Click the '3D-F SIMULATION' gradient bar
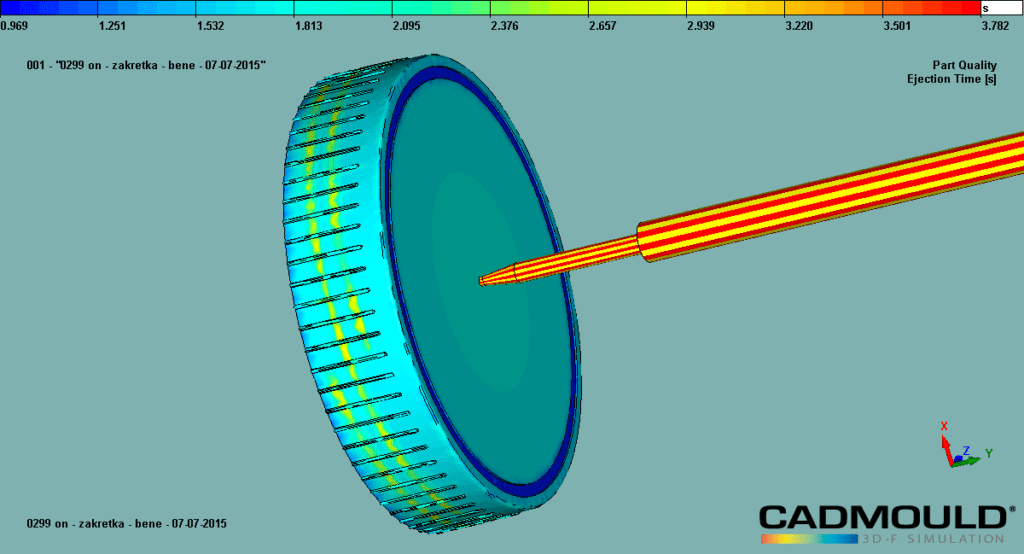Image resolution: width=1024 pixels, height=554 pixels. click(x=881, y=538)
